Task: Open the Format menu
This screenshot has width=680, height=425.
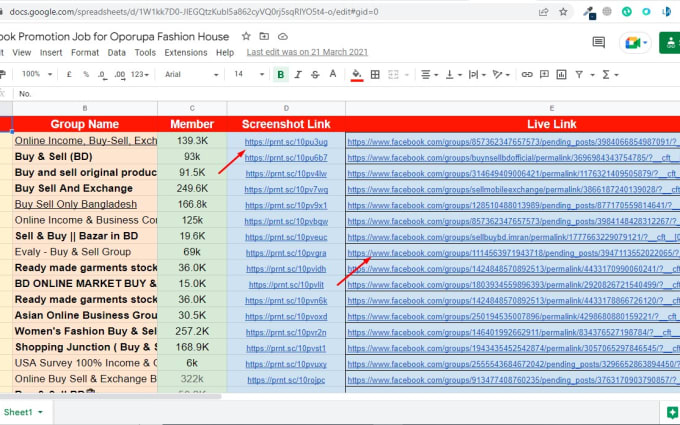Action: (85, 52)
